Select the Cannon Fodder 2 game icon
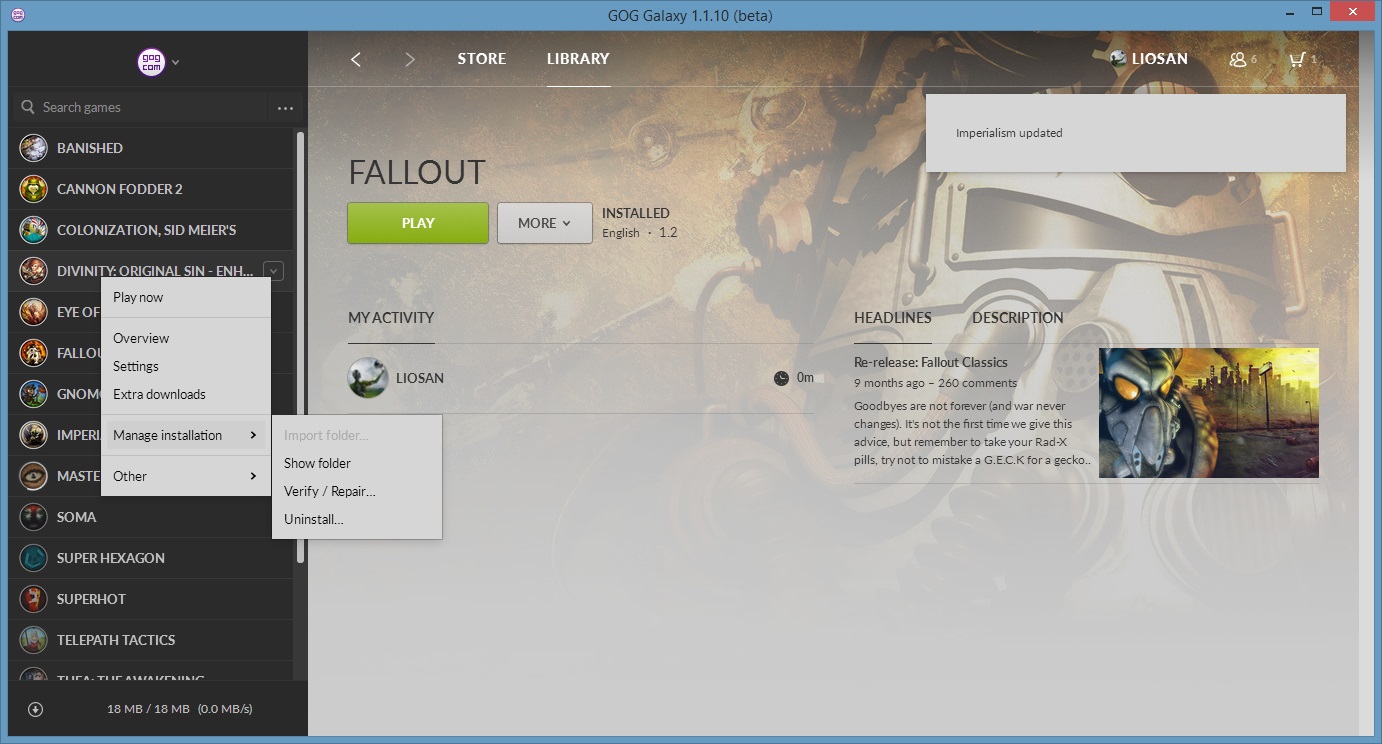The width and height of the screenshot is (1382, 744). tap(33, 189)
